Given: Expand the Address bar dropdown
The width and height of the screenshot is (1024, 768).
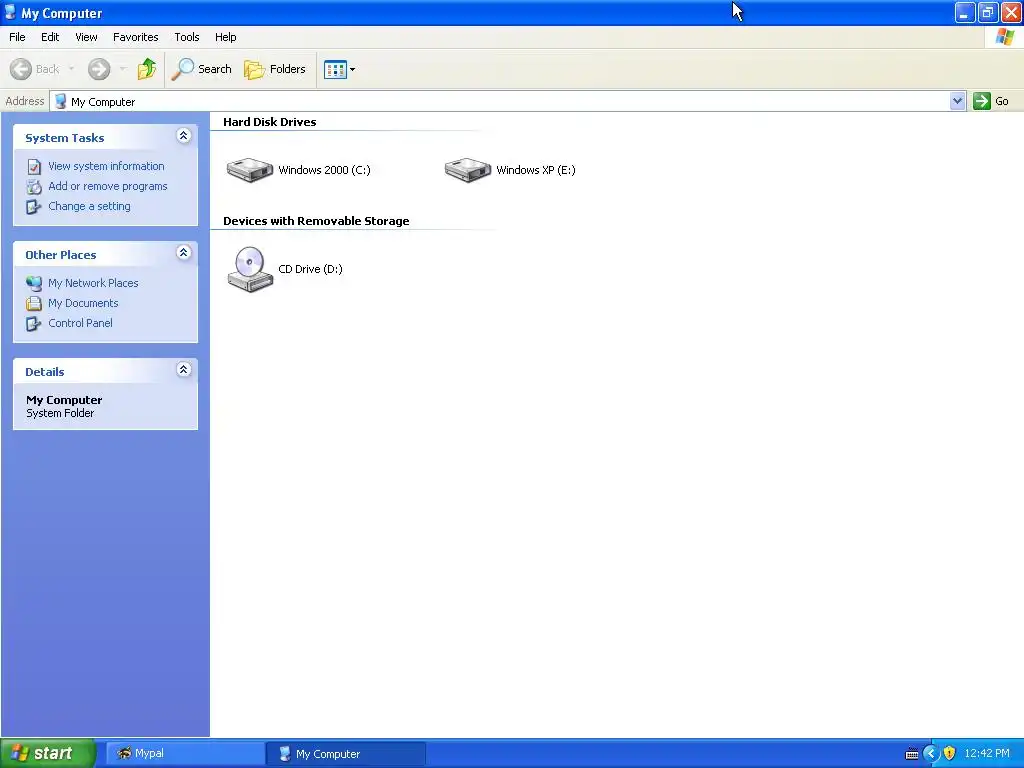Looking at the screenshot, I should (957, 101).
